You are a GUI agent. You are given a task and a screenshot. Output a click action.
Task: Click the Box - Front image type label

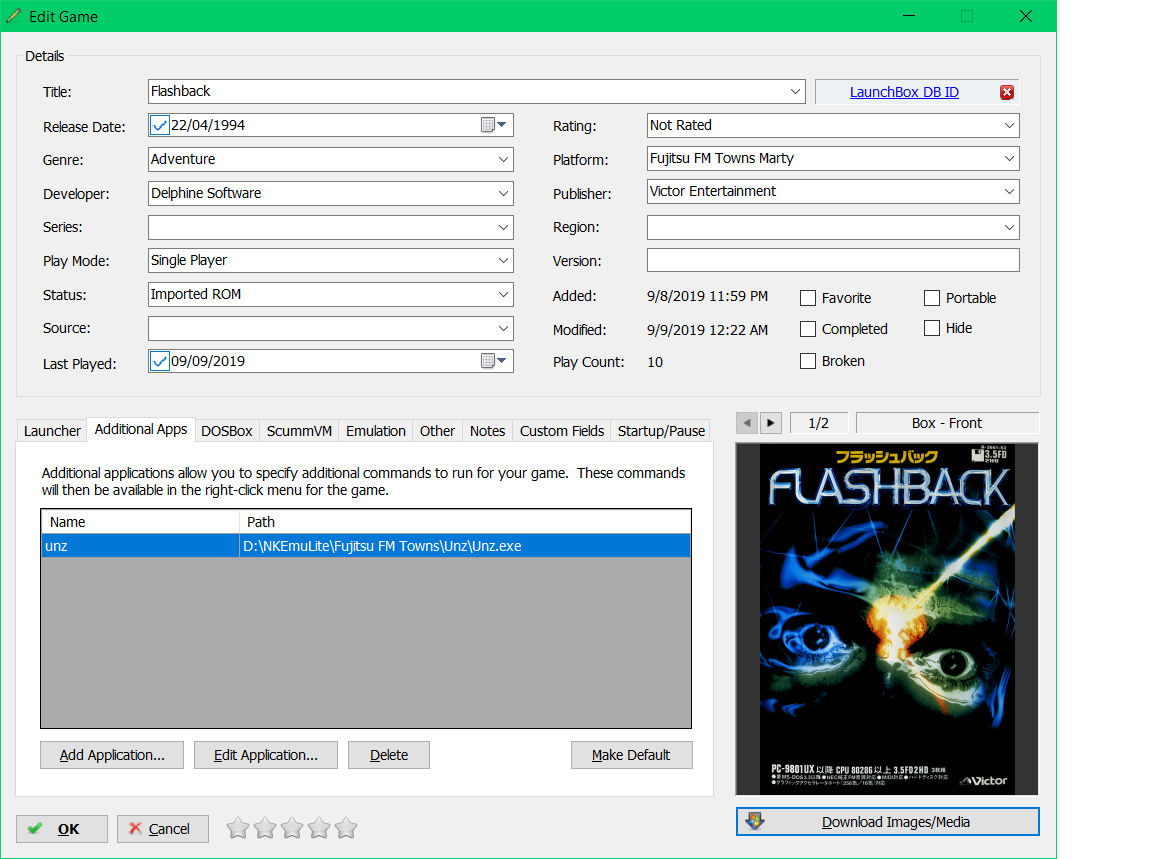pyautogui.click(x=947, y=423)
